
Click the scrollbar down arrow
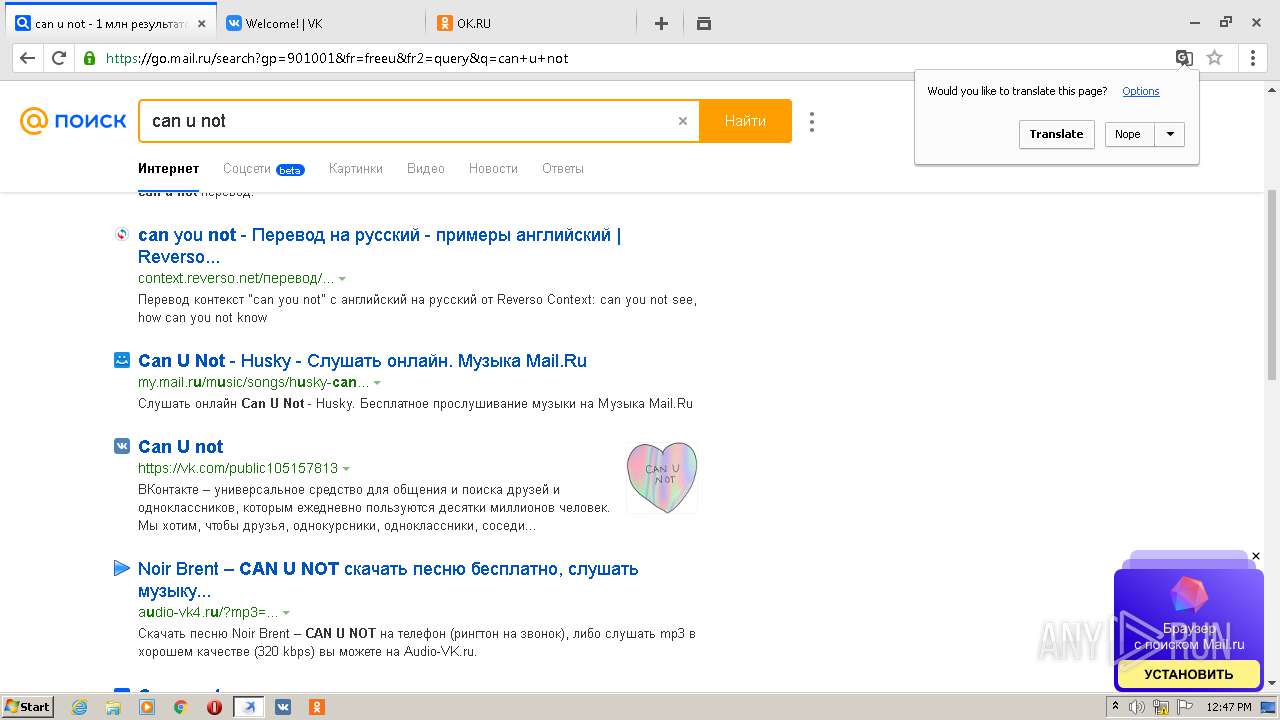tap(1272, 683)
